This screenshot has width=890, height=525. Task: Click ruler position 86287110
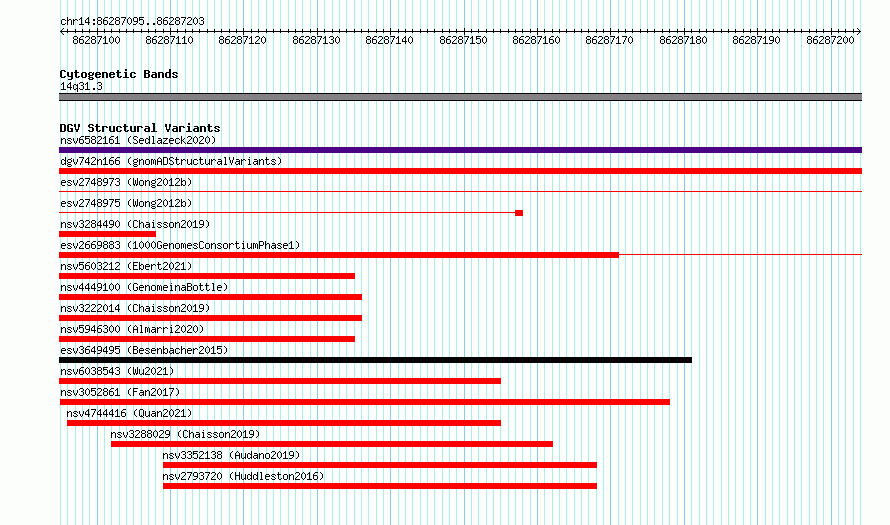click(169, 40)
